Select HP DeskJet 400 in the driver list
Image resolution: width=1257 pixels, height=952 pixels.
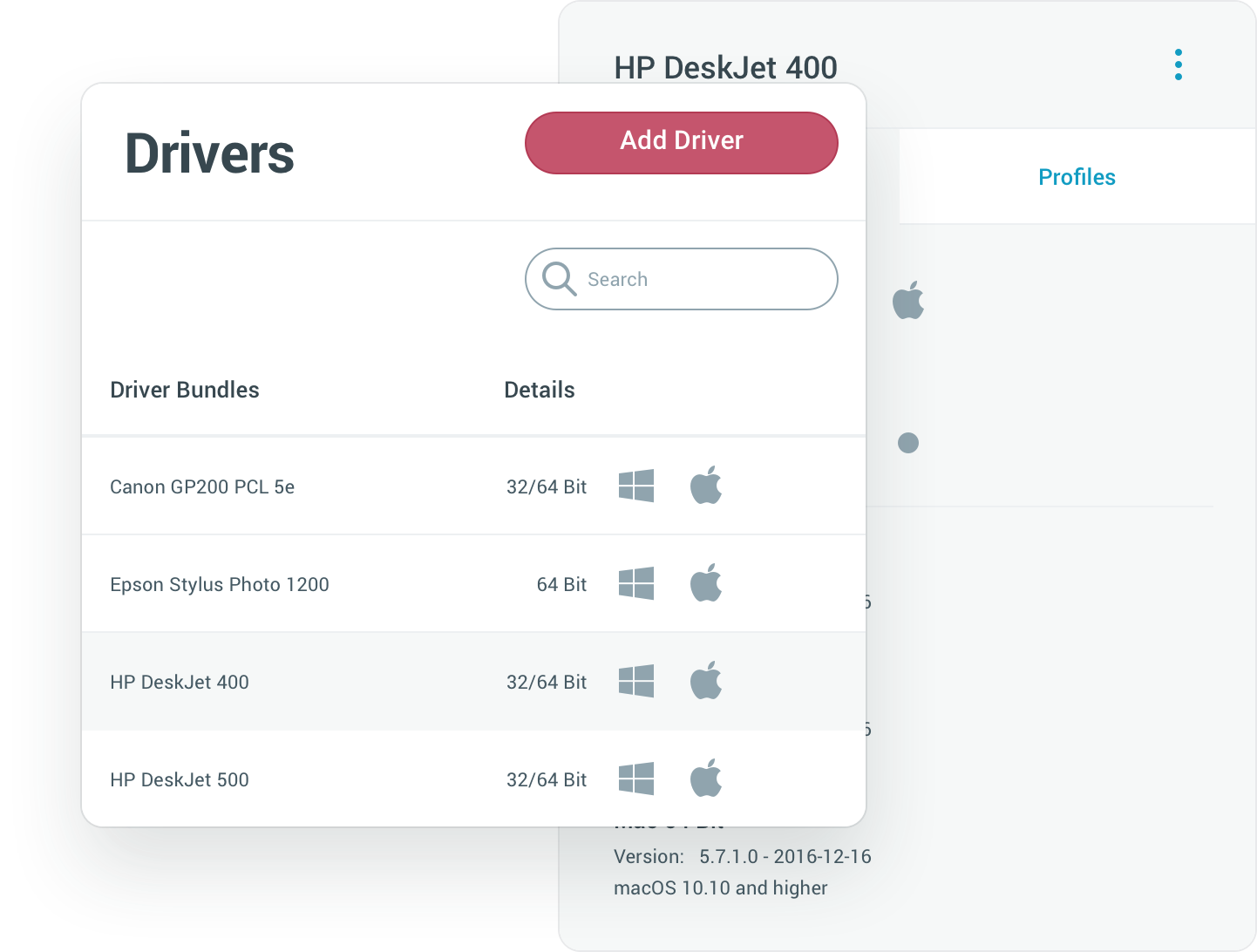(473, 682)
